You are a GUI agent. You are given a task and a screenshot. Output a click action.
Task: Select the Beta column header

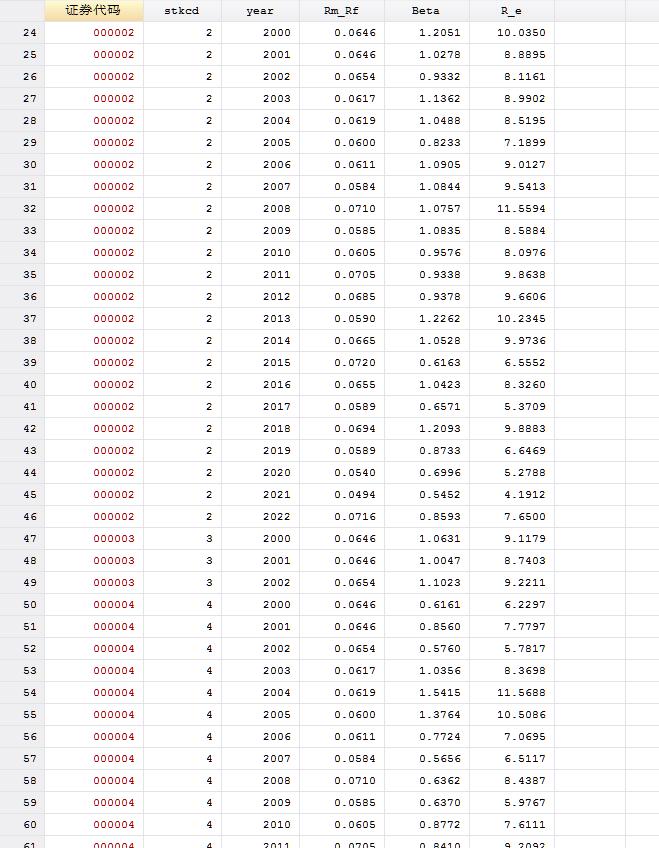pos(427,11)
